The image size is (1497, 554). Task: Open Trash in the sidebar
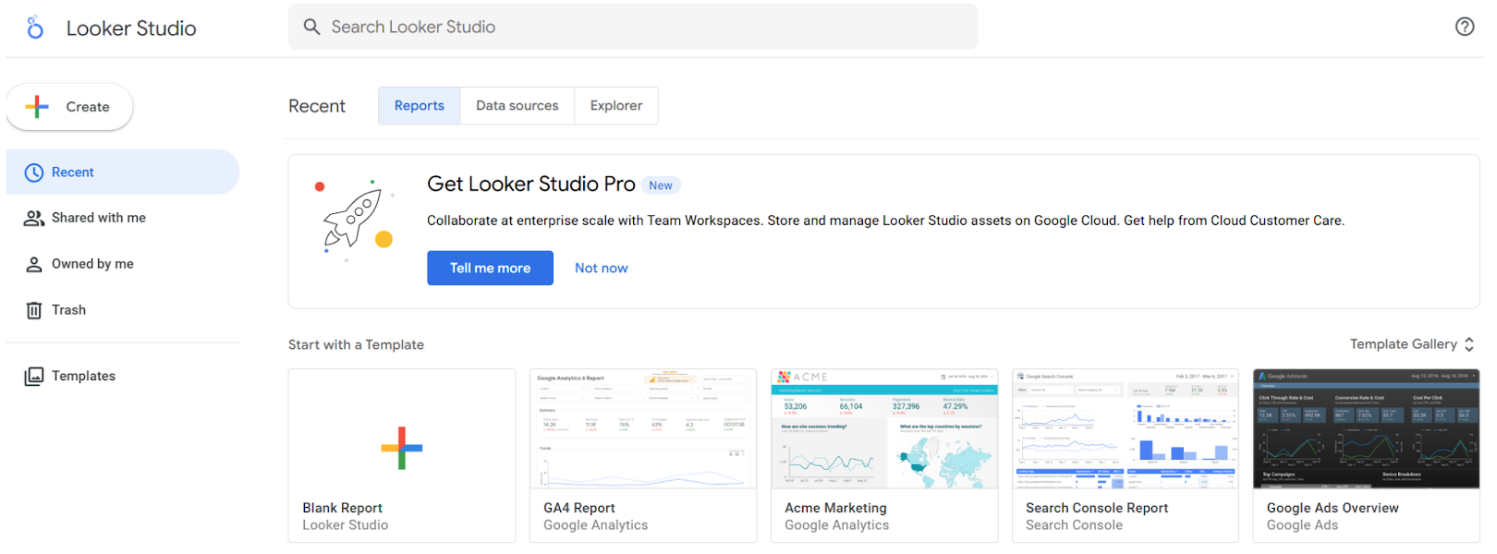[123, 310]
